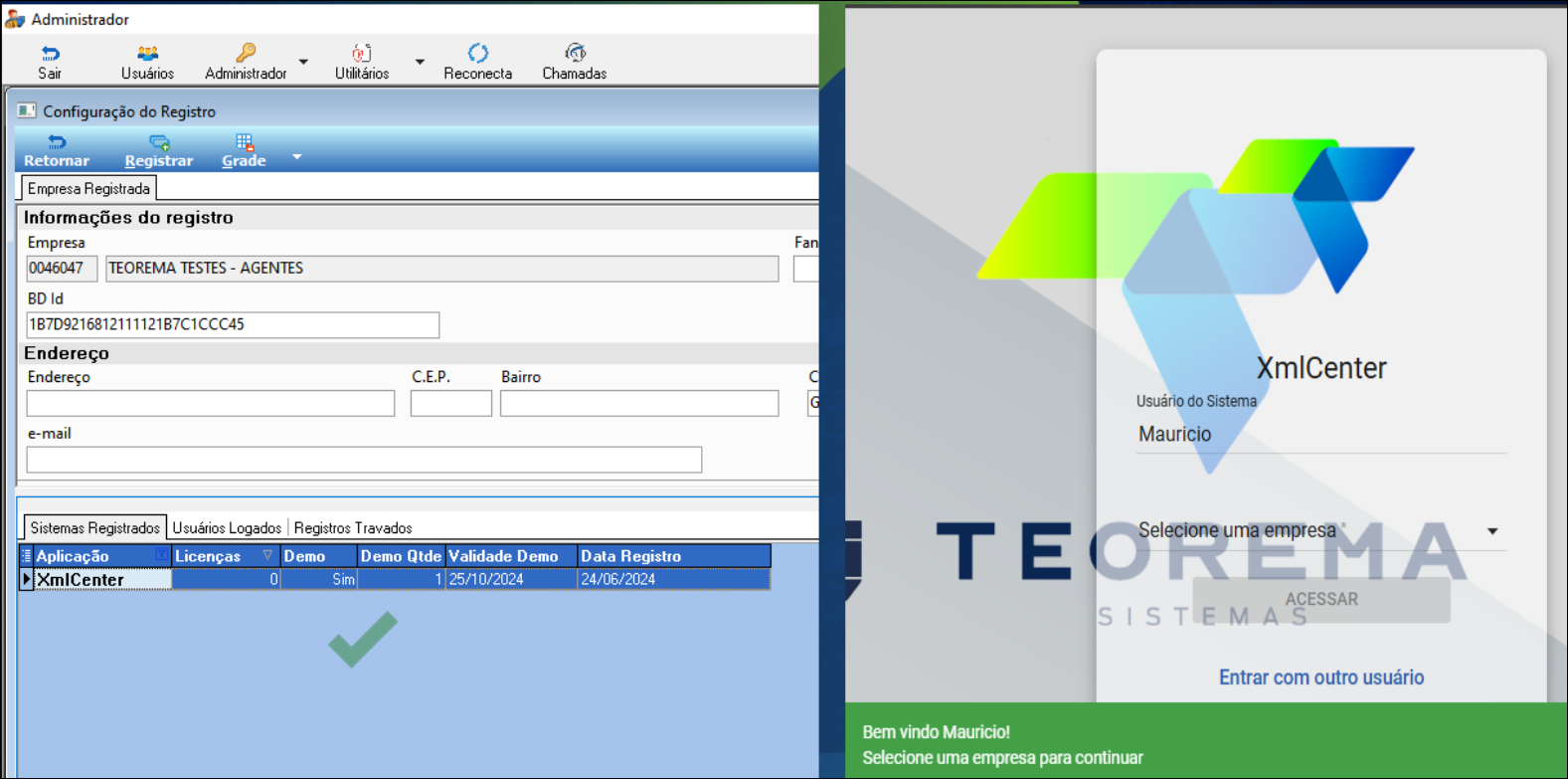The width and height of the screenshot is (1568, 779).
Task: Expand the Administrador dropdown arrow
Action: click(303, 62)
